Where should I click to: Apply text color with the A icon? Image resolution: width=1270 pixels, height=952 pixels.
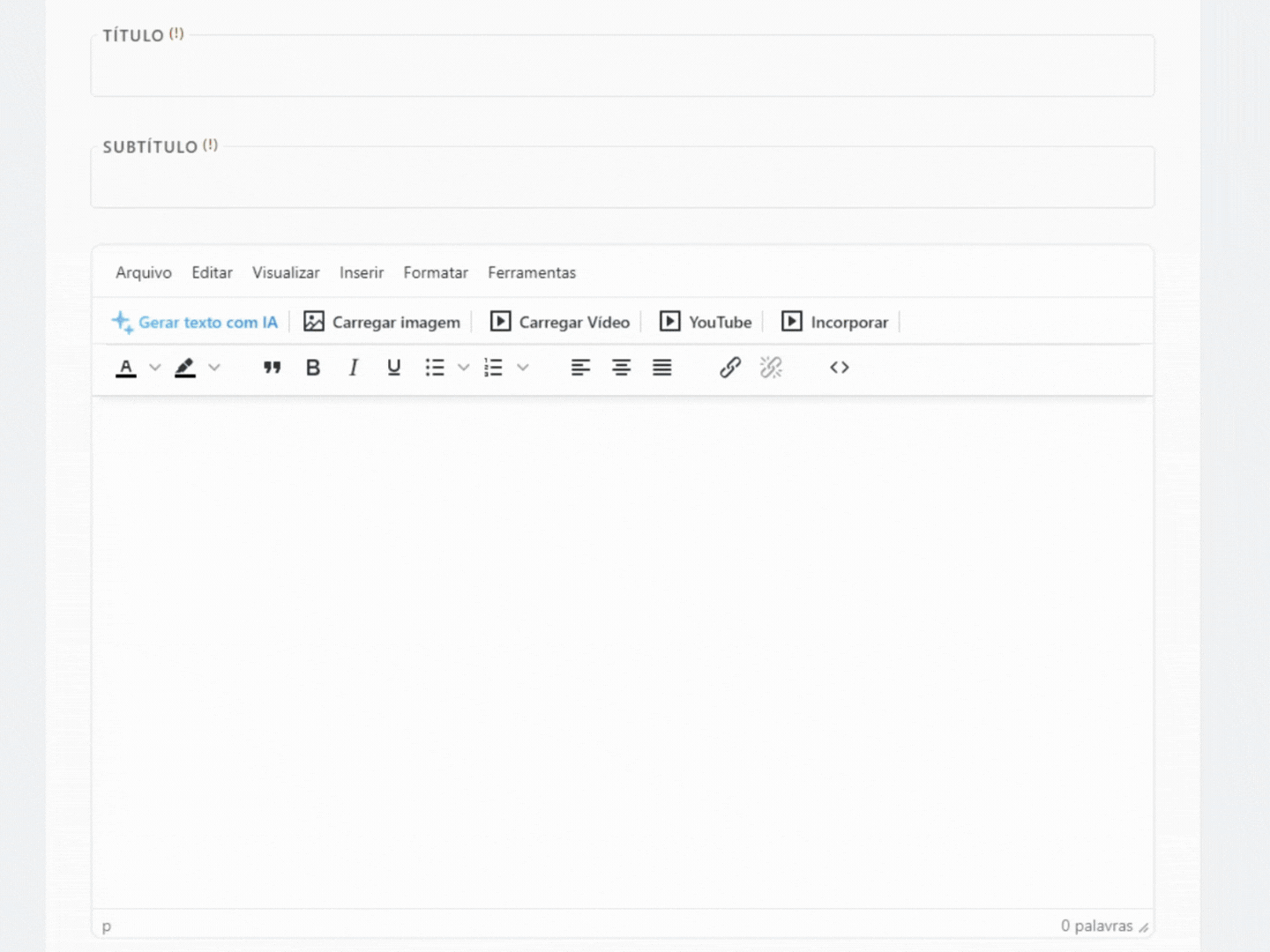pyautogui.click(x=126, y=368)
